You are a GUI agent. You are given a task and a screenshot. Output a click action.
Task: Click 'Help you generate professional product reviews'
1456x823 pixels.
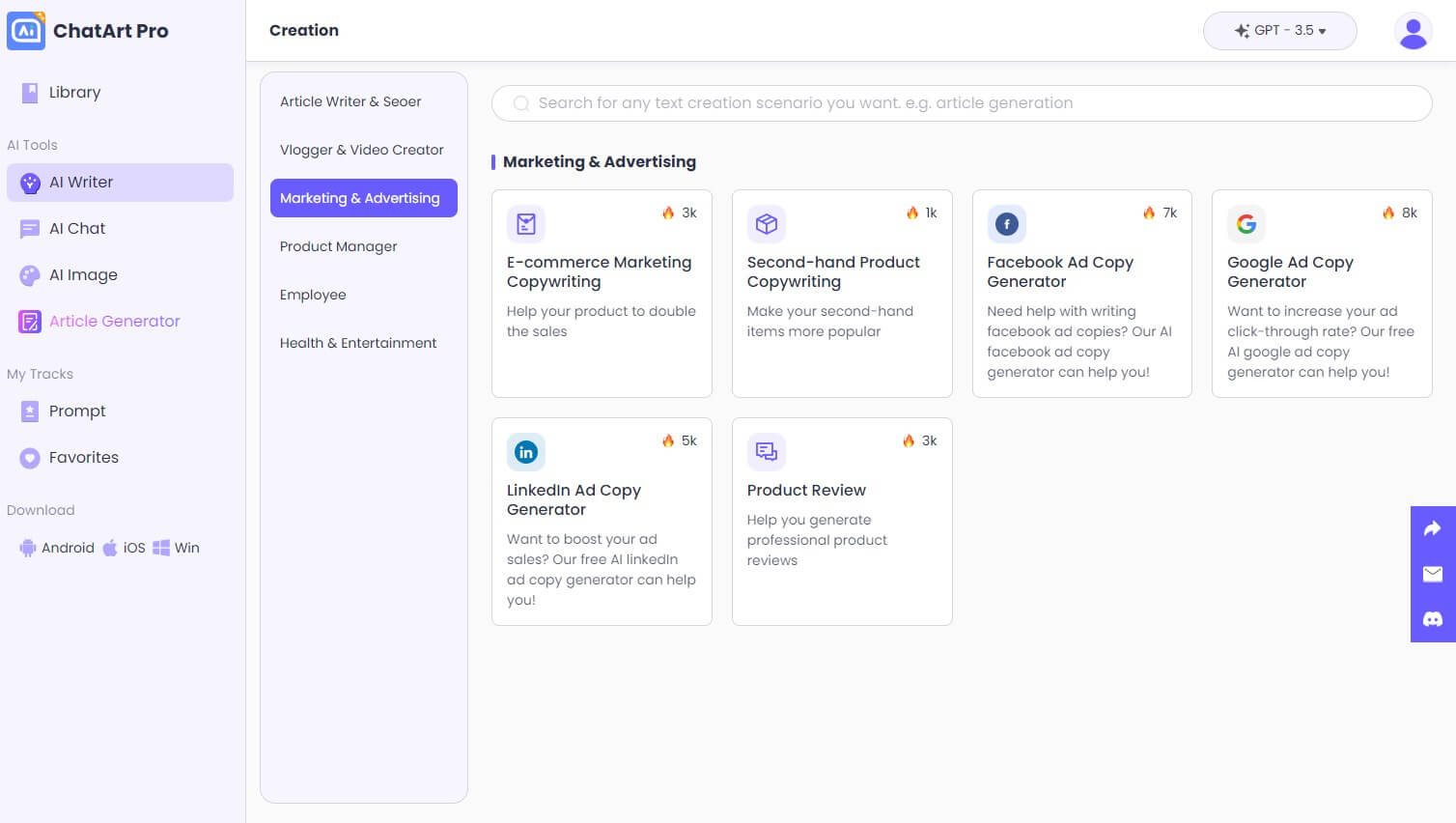[x=817, y=540]
